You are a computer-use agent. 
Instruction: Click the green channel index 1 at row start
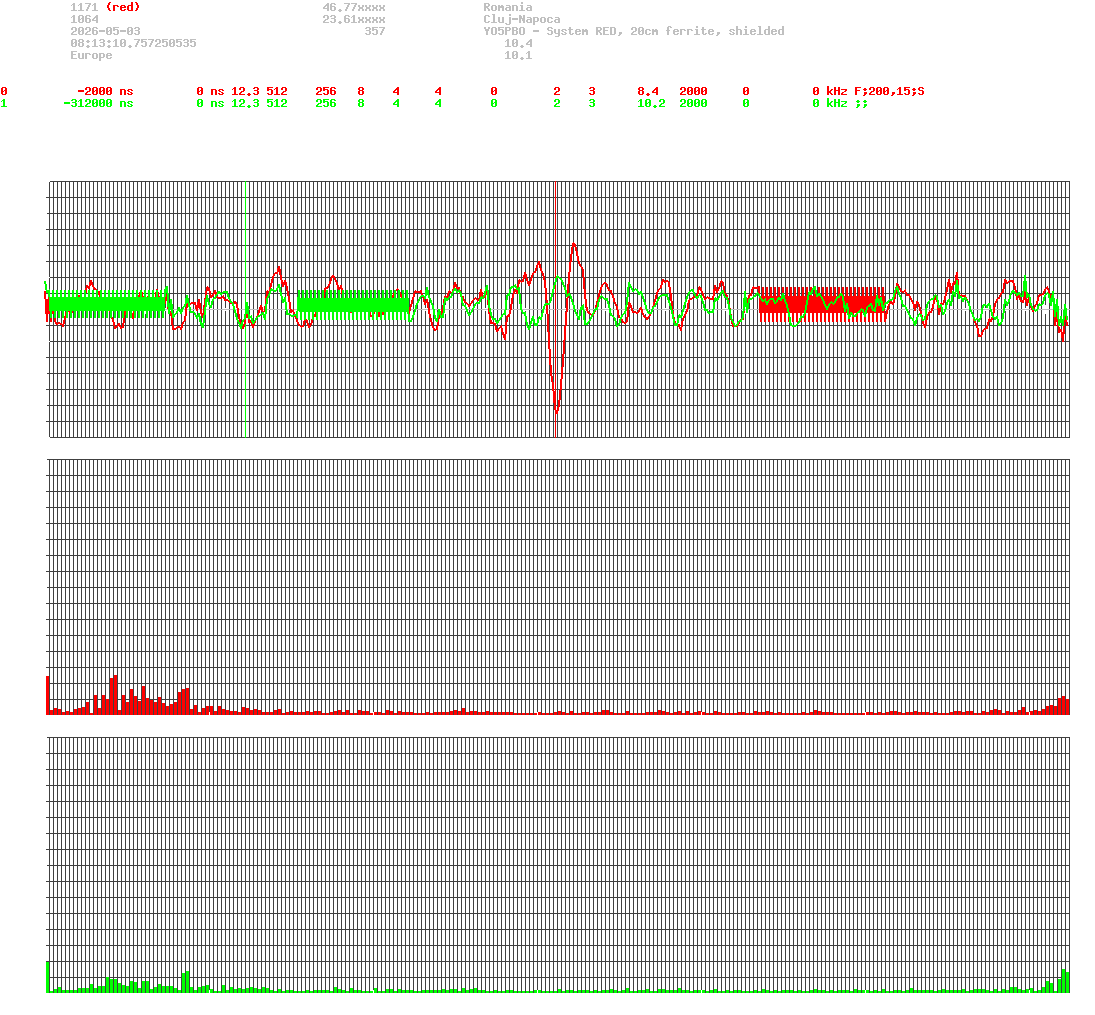coord(4,103)
